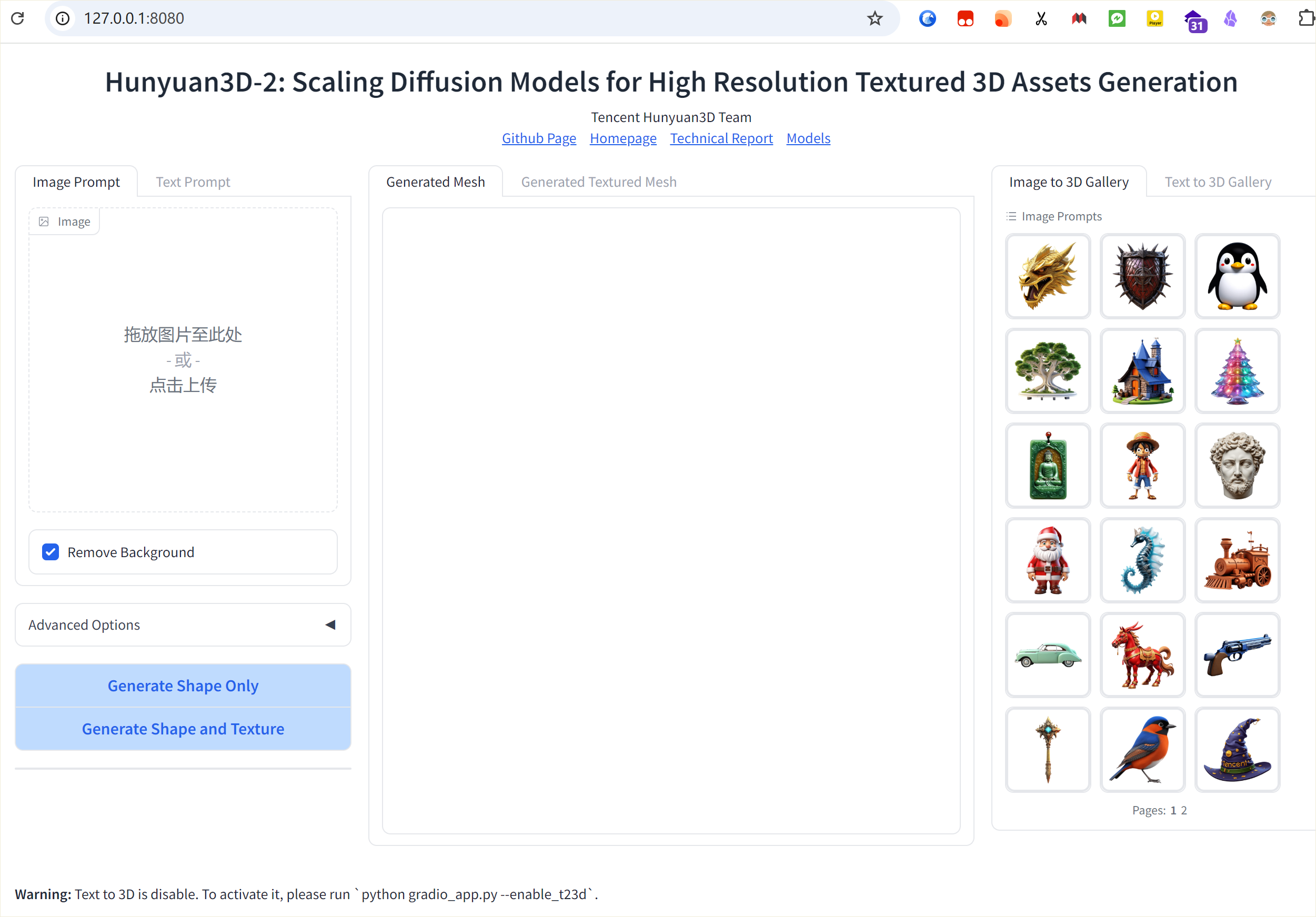The width and height of the screenshot is (1316, 917).
Task: Select the golden scepter example image
Action: click(x=1047, y=750)
